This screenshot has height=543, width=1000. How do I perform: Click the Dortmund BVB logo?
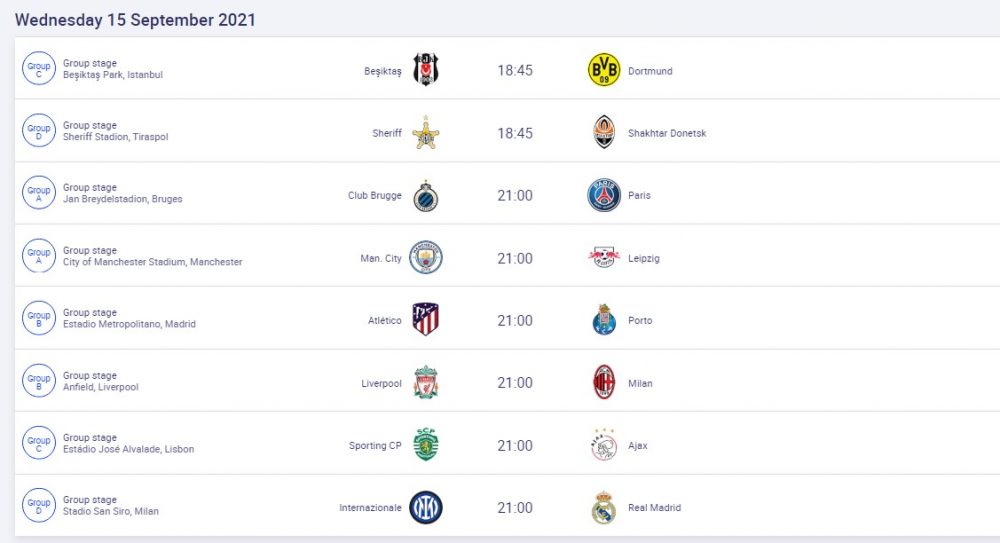click(x=604, y=70)
